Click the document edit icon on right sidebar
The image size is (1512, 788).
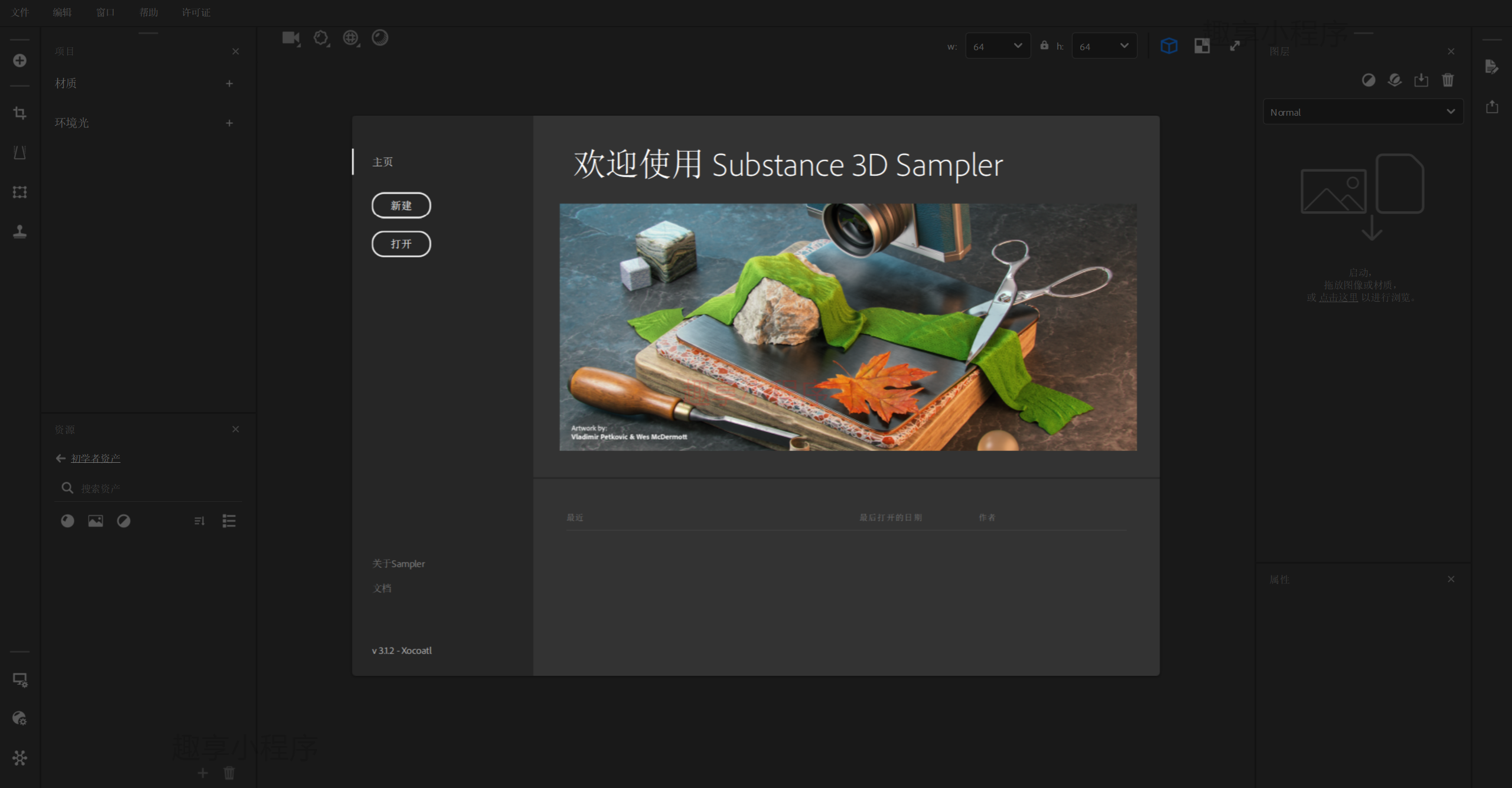click(x=1492, y=67)
